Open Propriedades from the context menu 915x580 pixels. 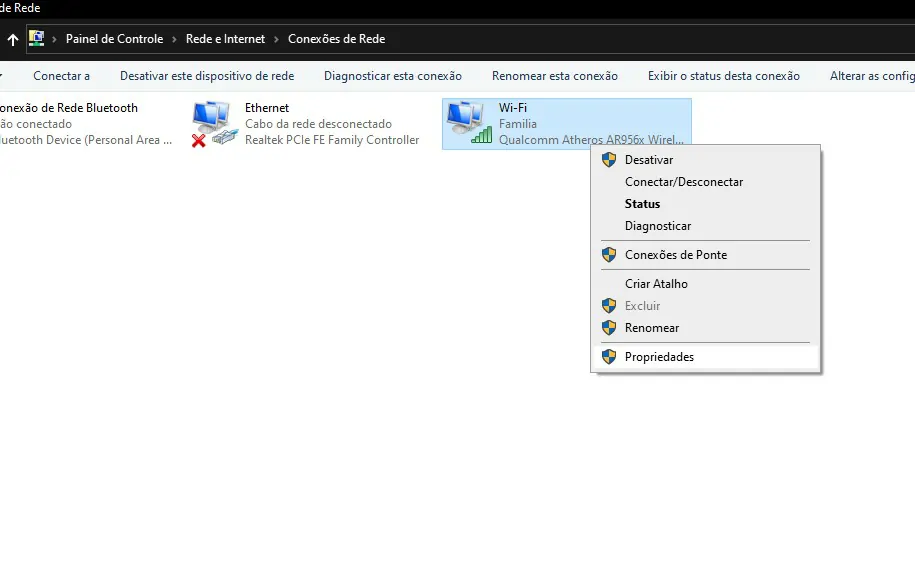[706, 357]
